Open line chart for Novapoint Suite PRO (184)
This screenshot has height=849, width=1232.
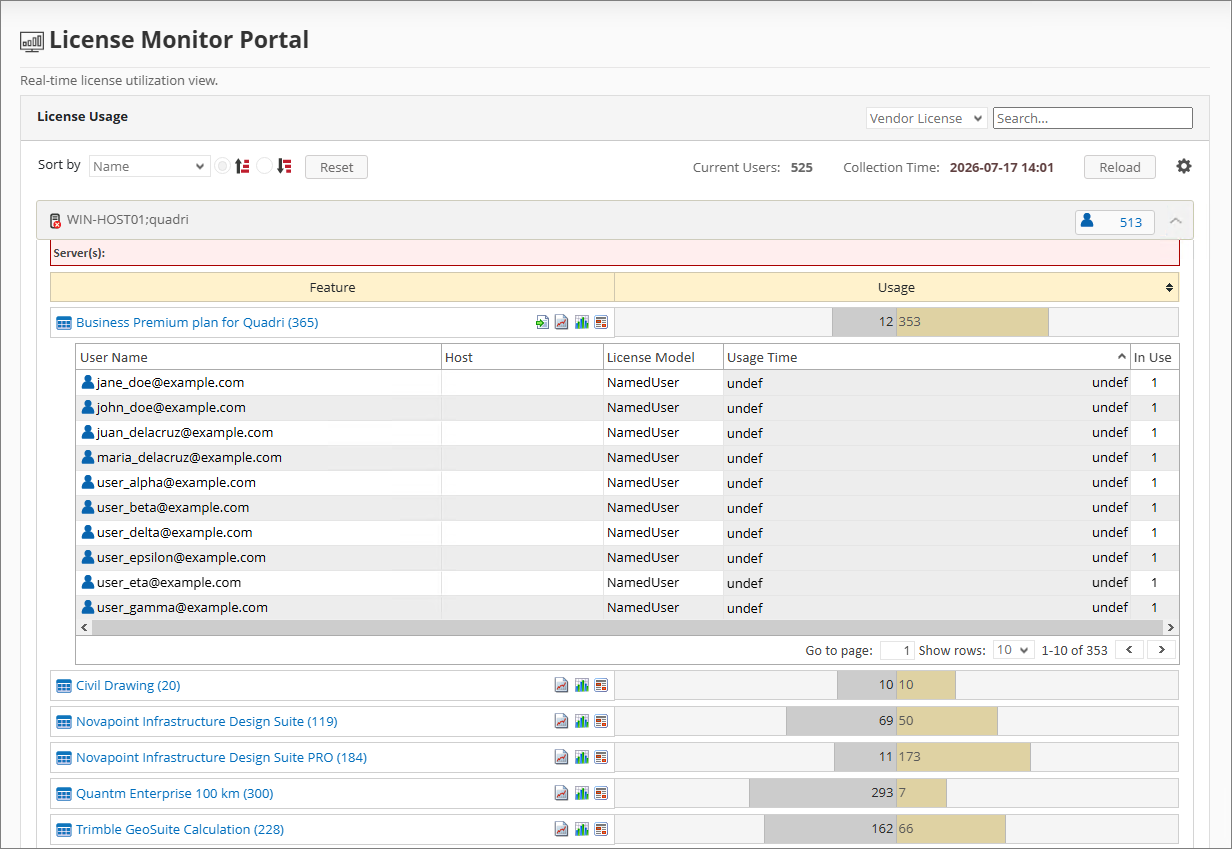point(562,757)
